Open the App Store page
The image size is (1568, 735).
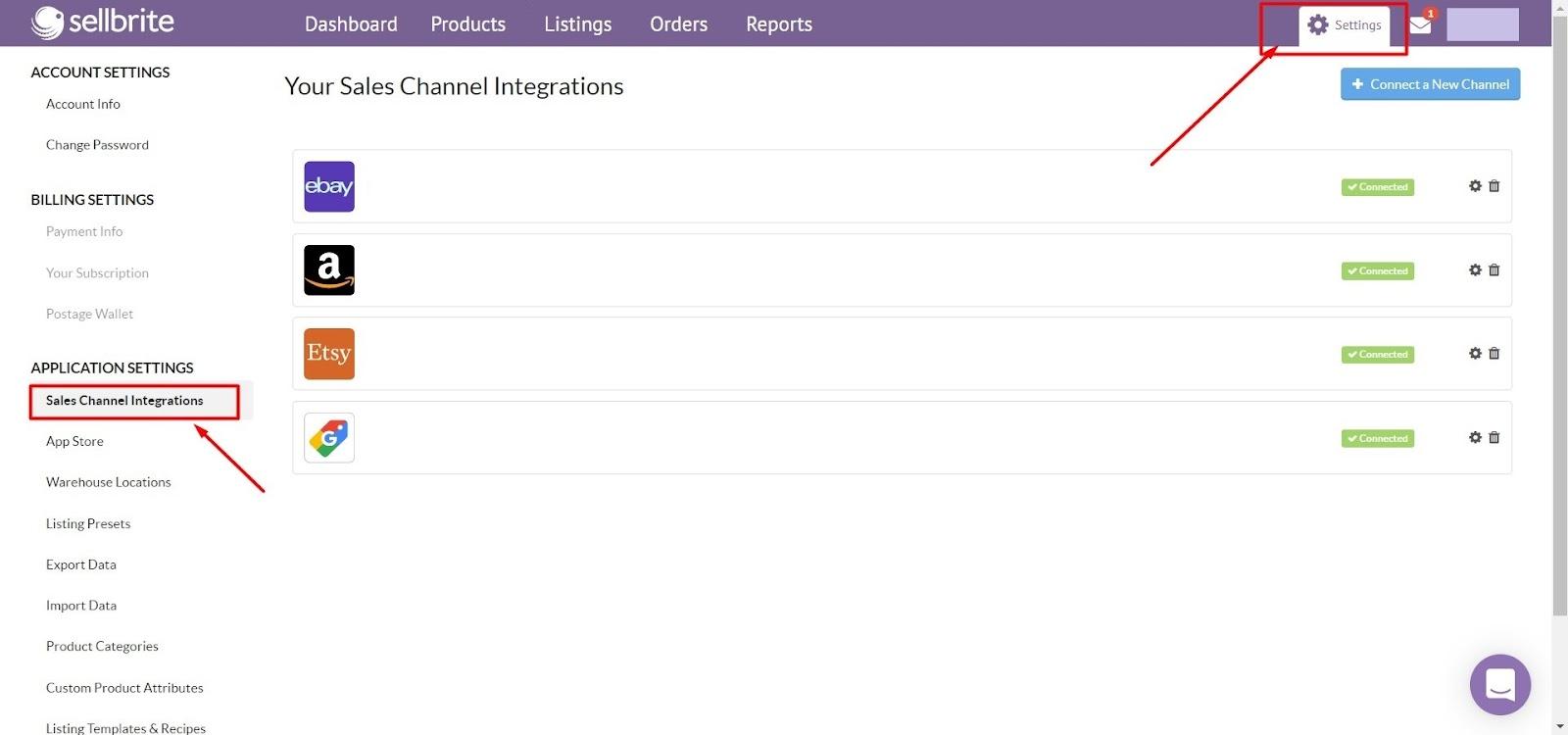click(74, 441)
